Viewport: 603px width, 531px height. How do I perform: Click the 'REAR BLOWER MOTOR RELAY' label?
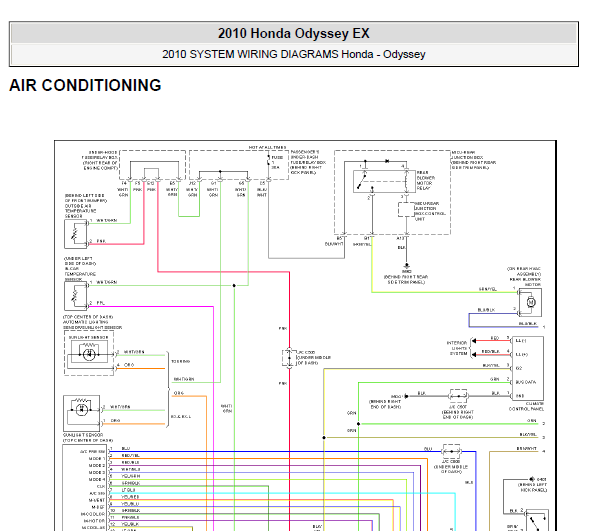[426, 180]
